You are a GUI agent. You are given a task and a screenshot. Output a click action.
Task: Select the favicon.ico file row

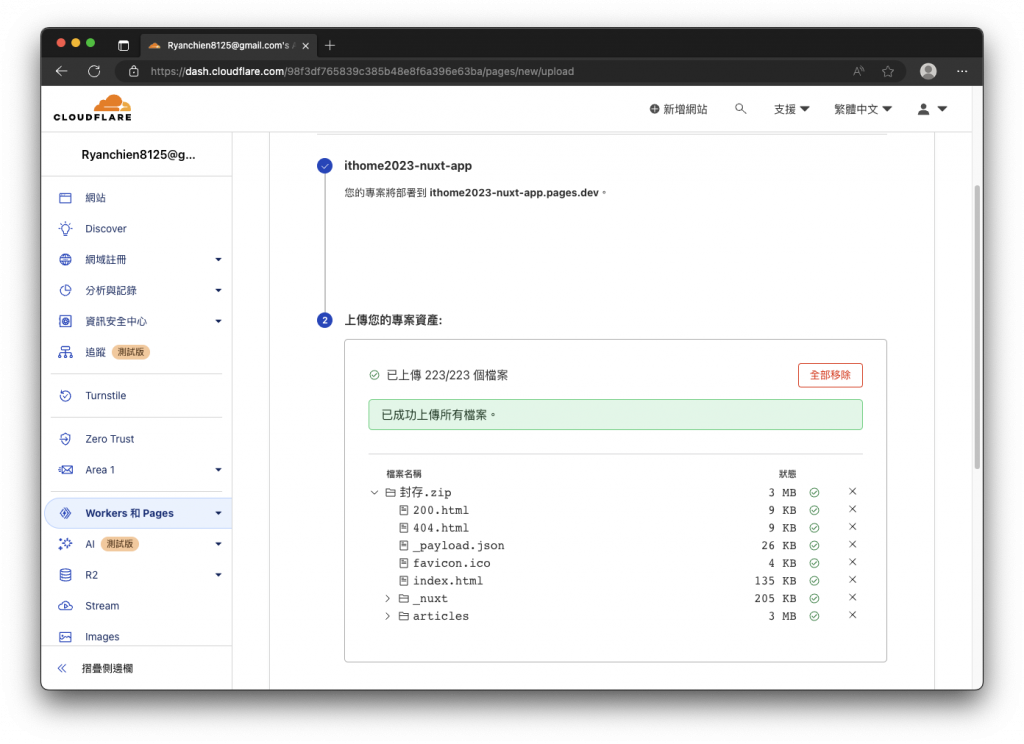615,563
